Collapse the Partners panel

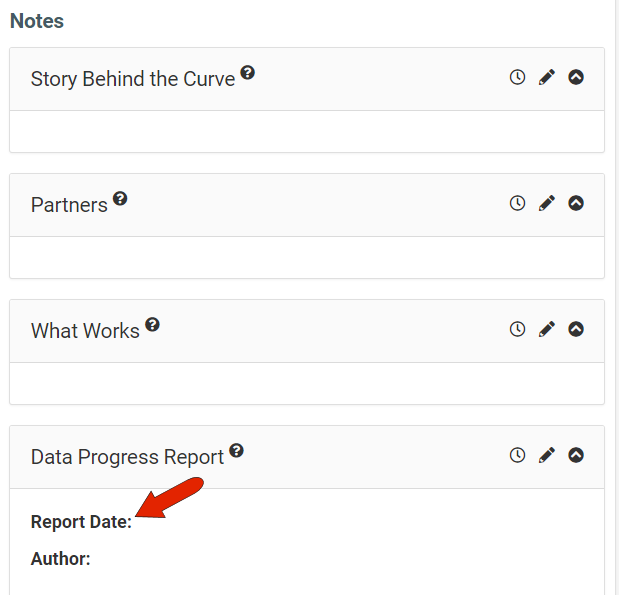pyautogui.click(x=576, y=203)
